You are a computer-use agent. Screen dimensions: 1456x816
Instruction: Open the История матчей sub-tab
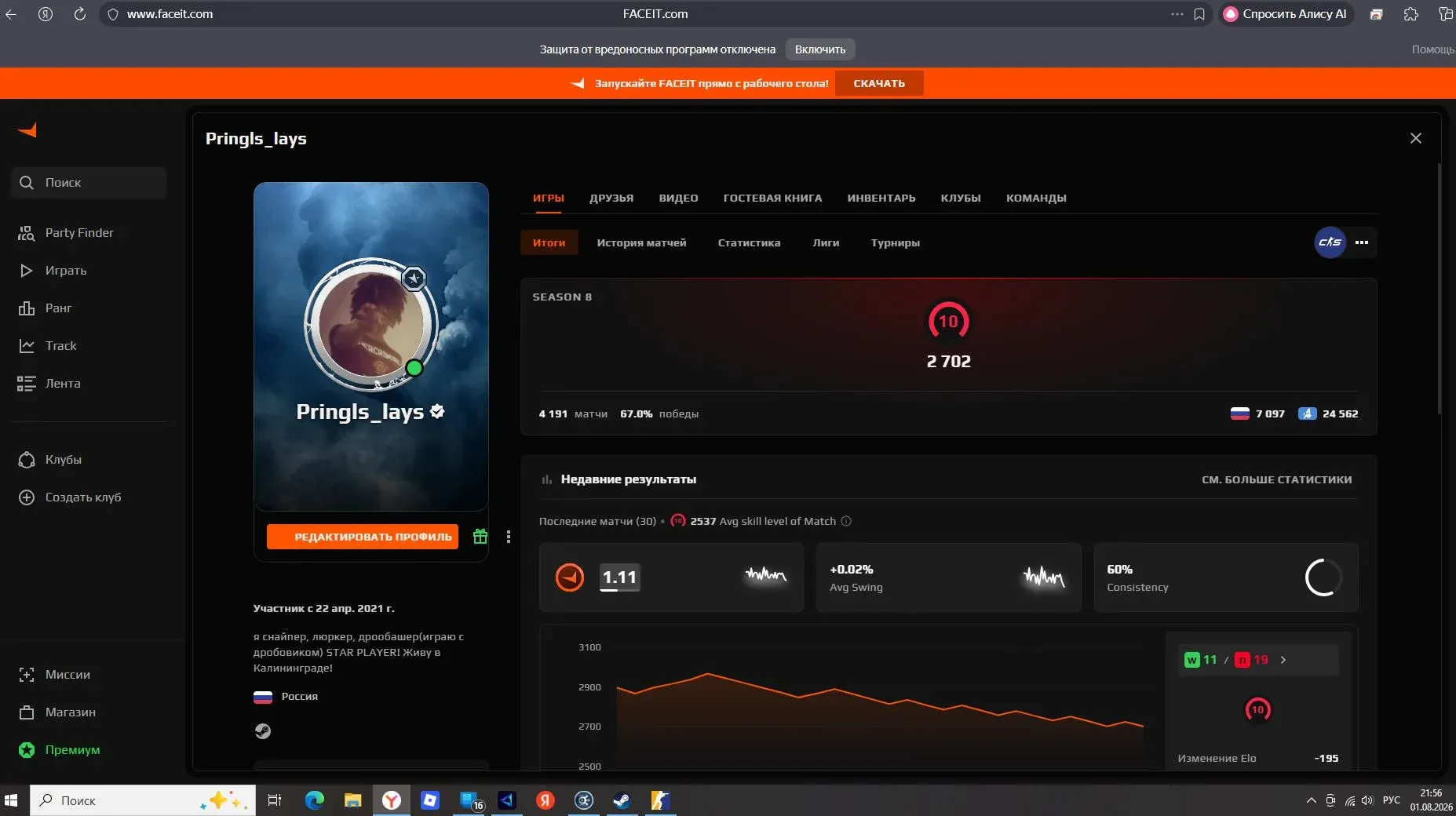point(641,242)
